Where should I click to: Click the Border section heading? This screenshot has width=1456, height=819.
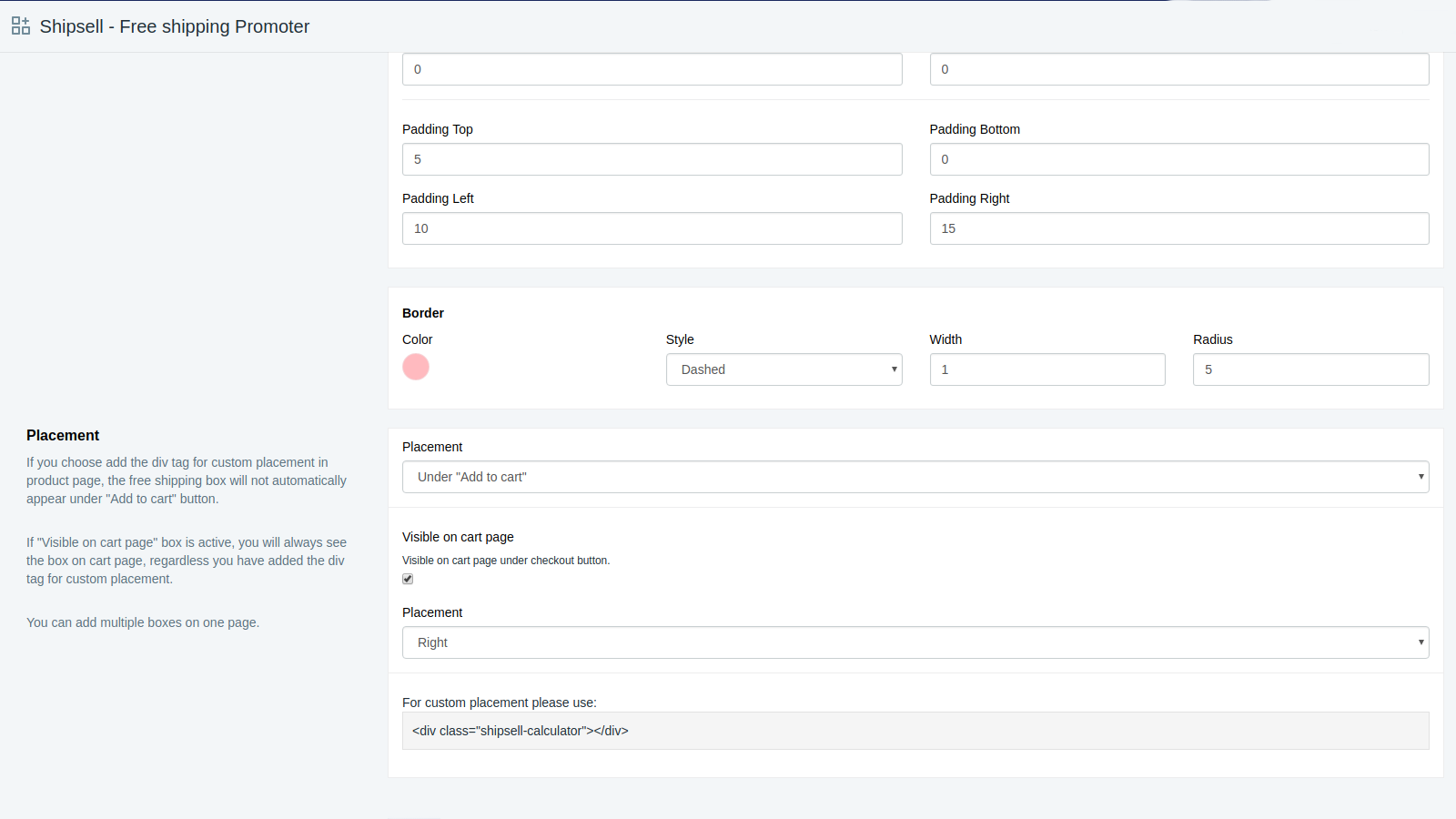click(x=422, y=313)
